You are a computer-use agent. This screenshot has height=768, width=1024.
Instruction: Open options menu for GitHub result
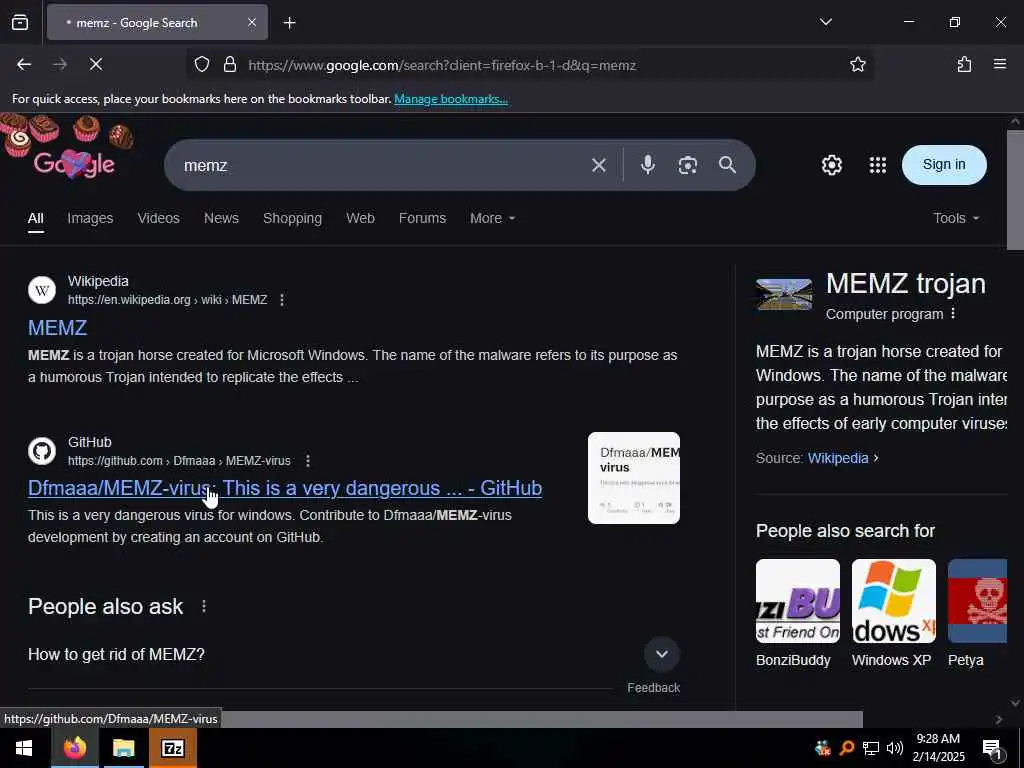(x=308, y=461)
